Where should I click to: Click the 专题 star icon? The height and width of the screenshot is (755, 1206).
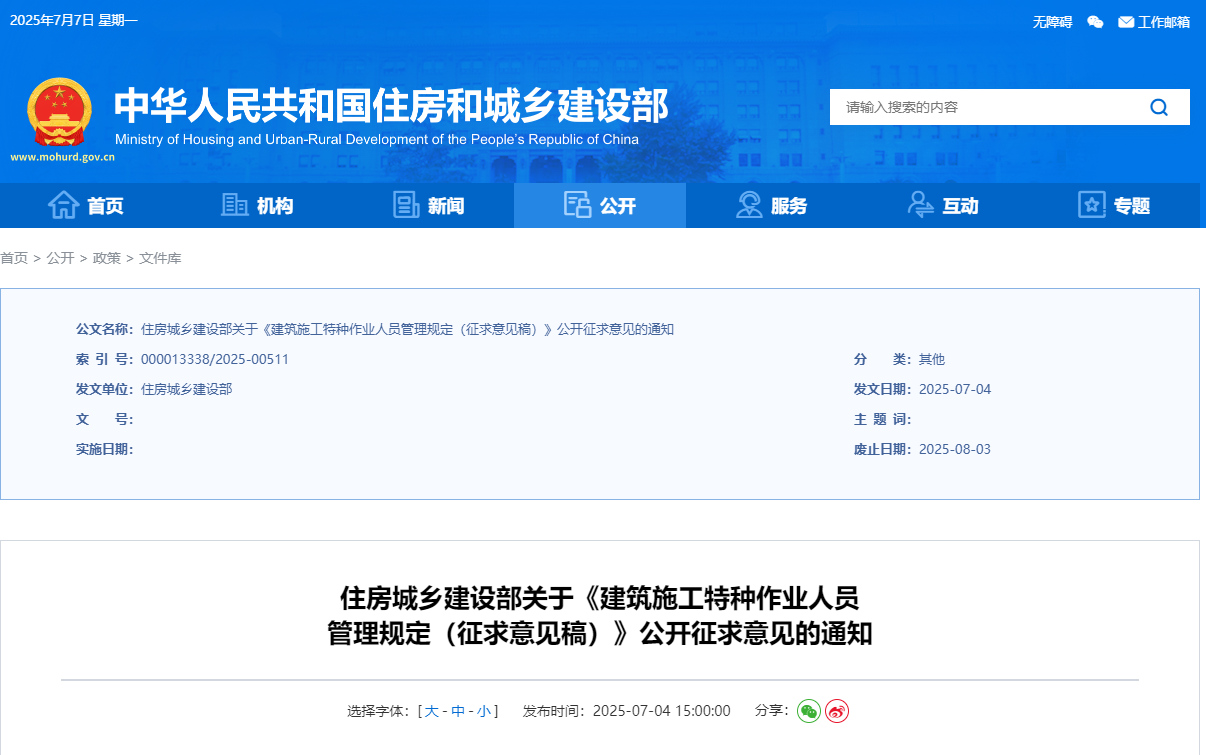click(x=1092, y=205)
